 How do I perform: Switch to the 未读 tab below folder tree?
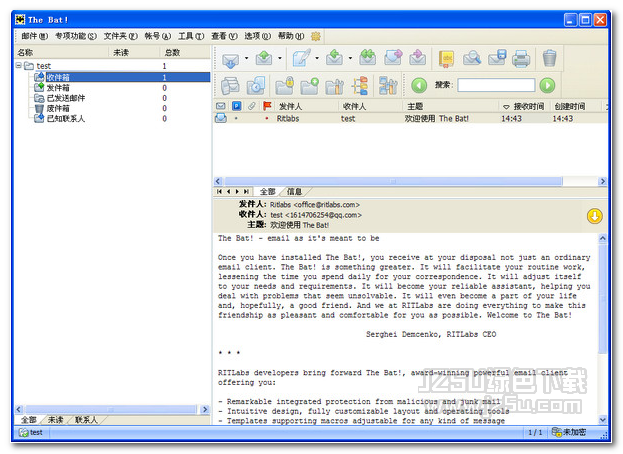[x=56, y=420]
